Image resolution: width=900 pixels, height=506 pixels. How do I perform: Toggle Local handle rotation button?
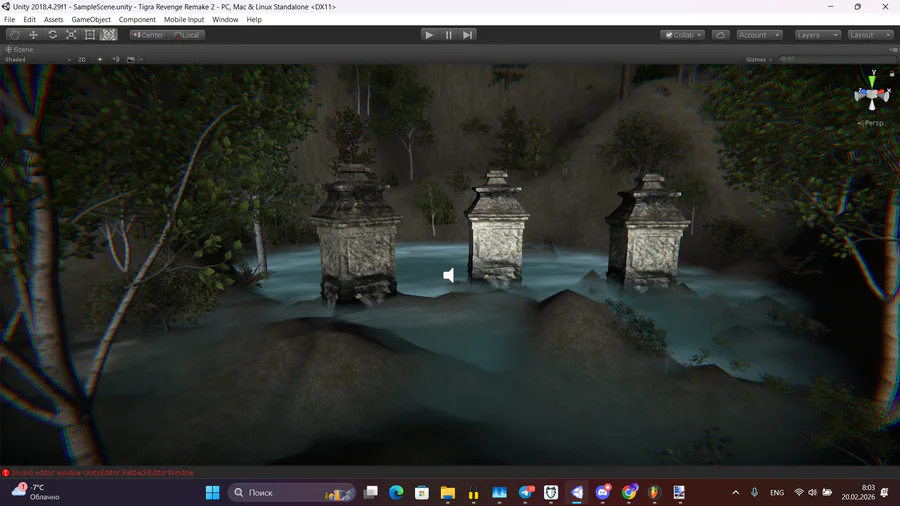(x=187, y=35)
